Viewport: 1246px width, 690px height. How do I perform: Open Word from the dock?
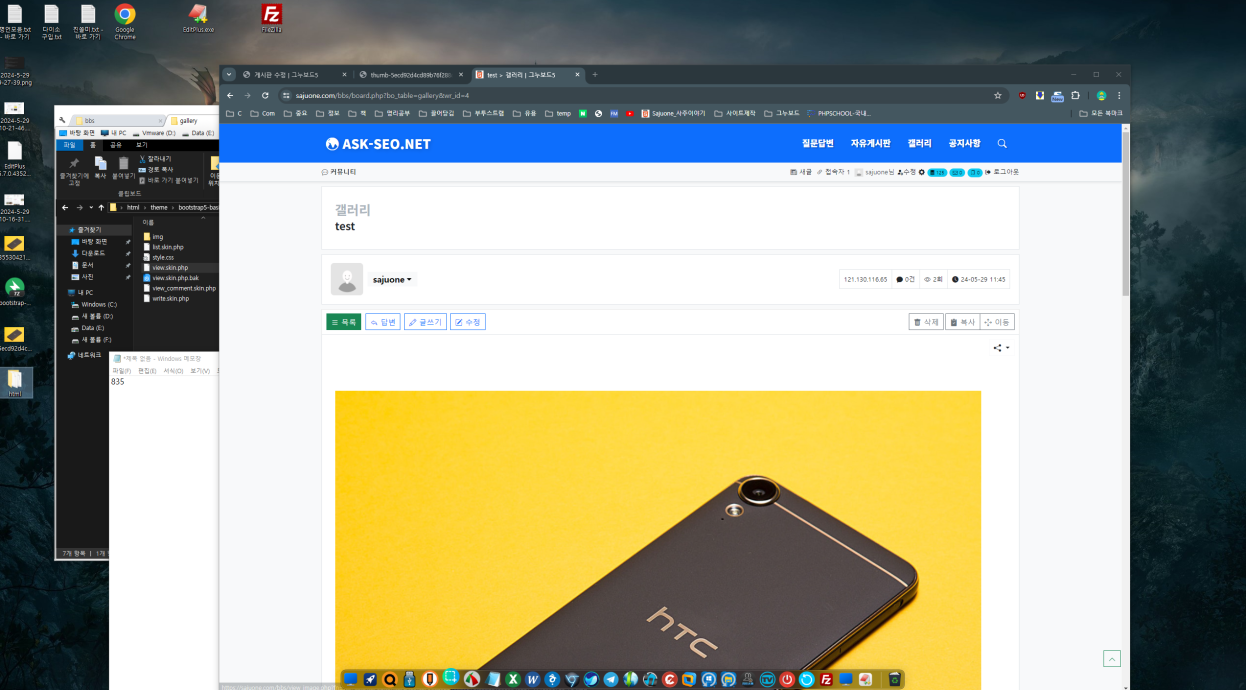[x=533, y=679]
